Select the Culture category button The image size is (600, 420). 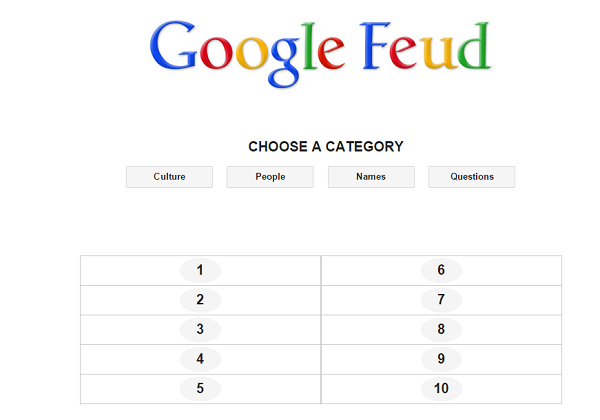[x=169, y=177]
